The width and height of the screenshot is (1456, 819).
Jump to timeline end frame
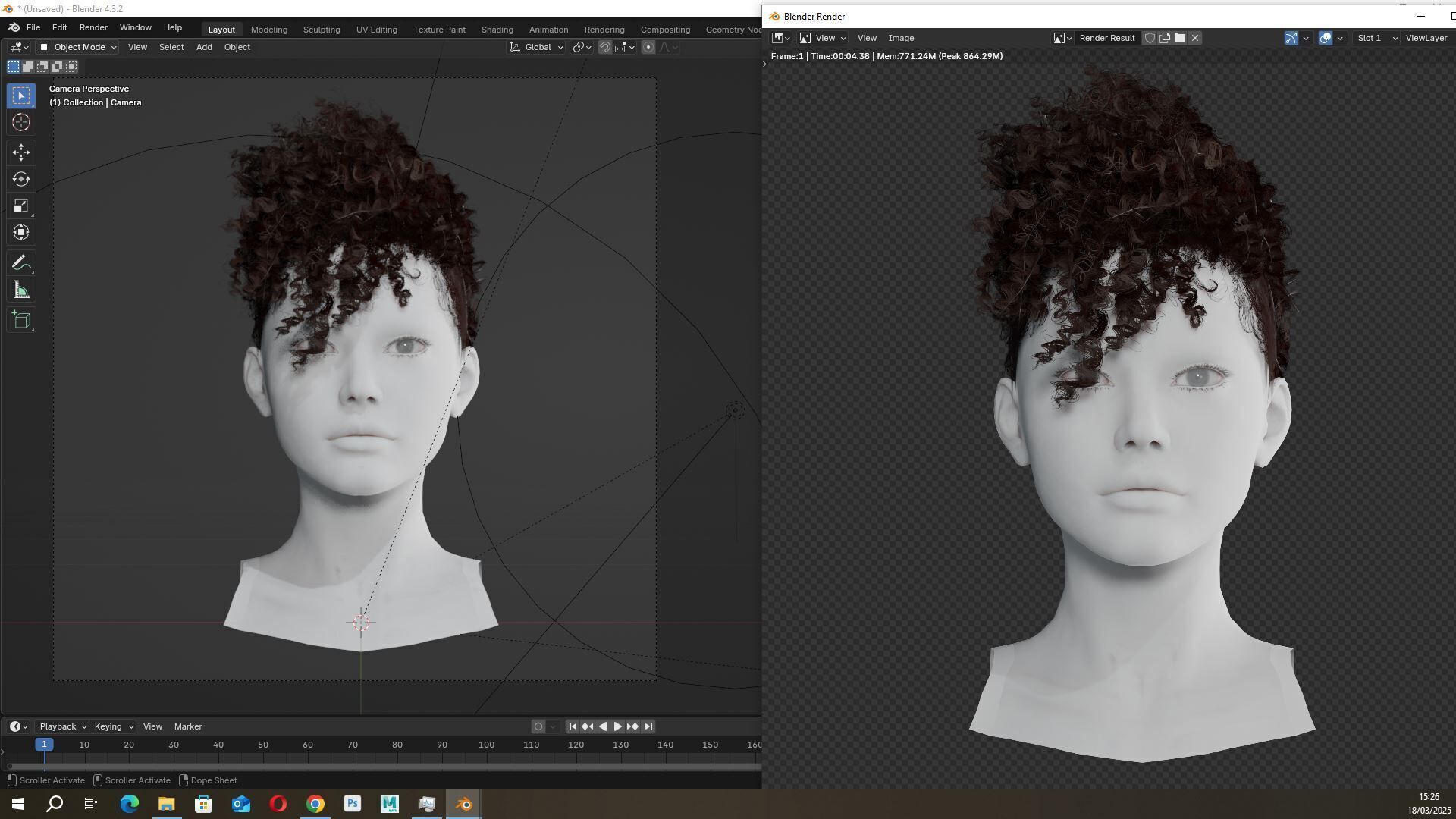tap(648, 726)
